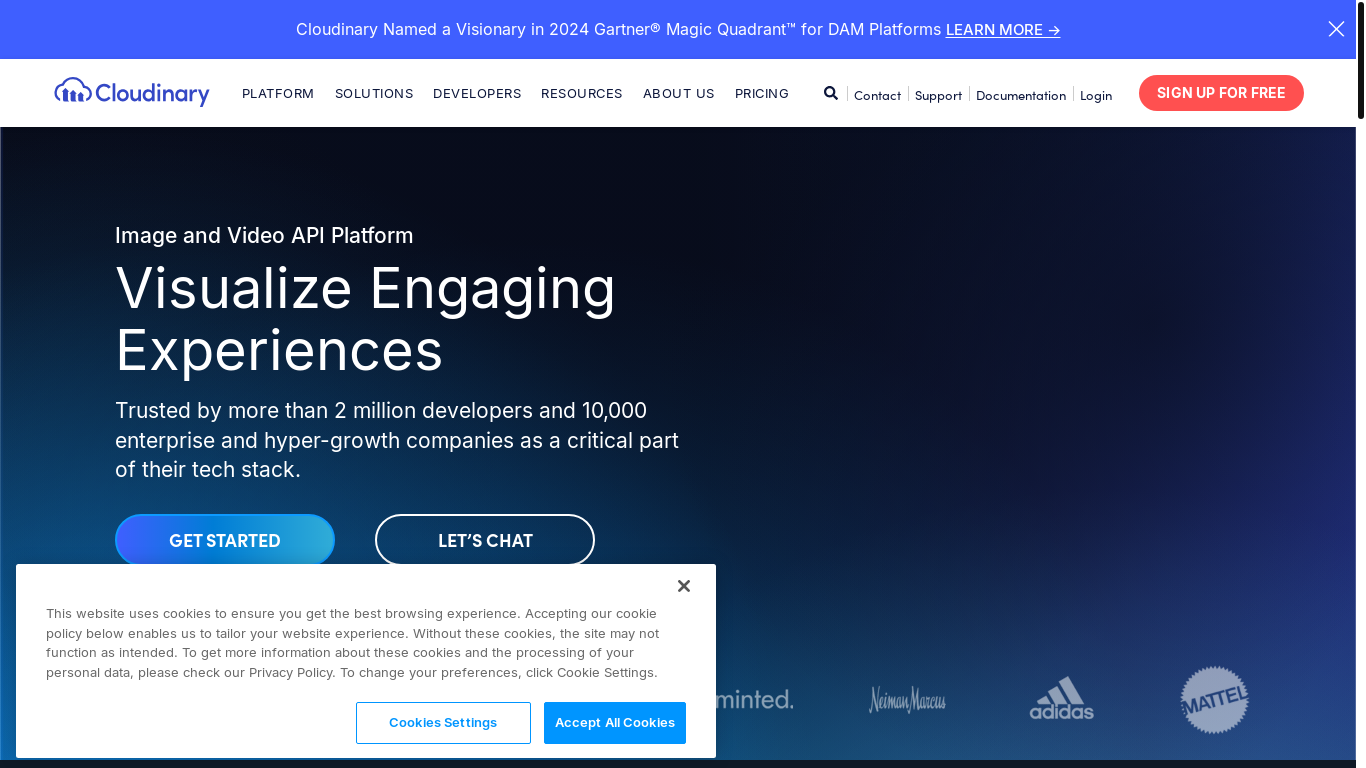Screen dimensions: 1366x768
Task: Click the page's vertical scrollbar
Action: coord(1360,60)
